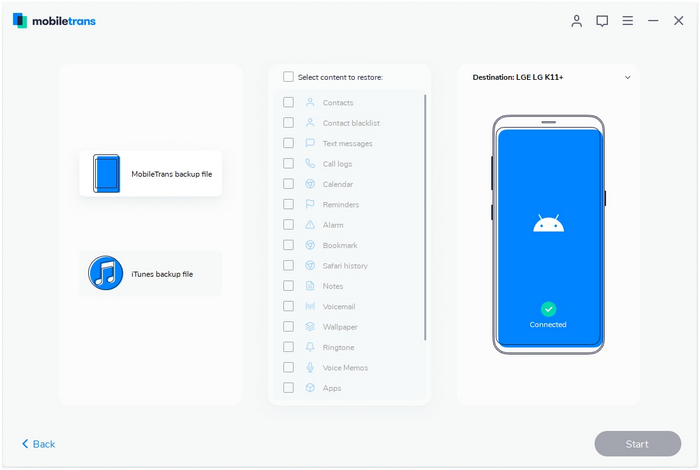700x470 pixels.
Task: Close the MobileTrans window
Action: click(x=679, y=21)
